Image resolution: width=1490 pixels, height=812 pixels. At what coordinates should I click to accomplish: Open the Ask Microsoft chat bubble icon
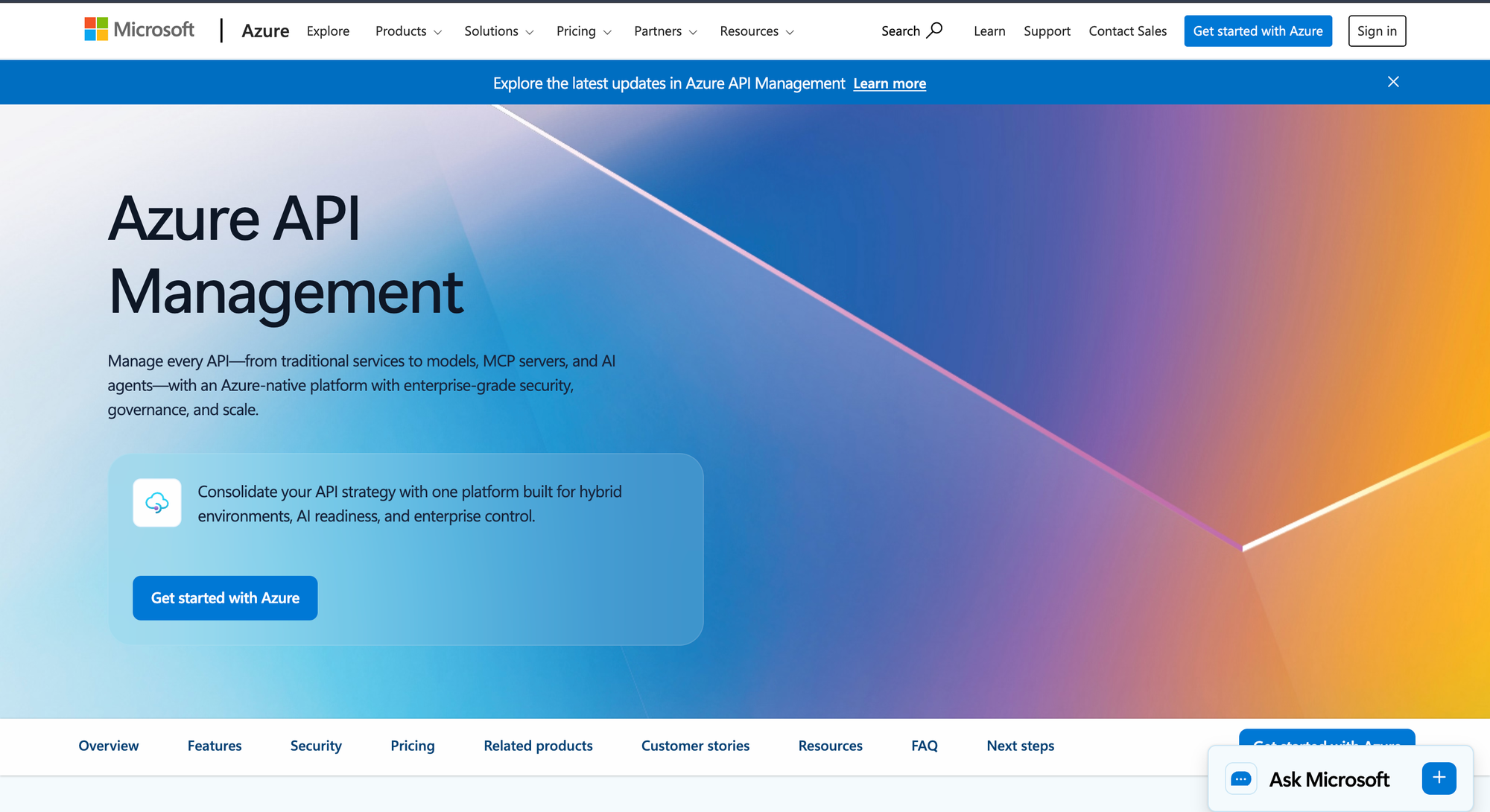point(1241,779)
